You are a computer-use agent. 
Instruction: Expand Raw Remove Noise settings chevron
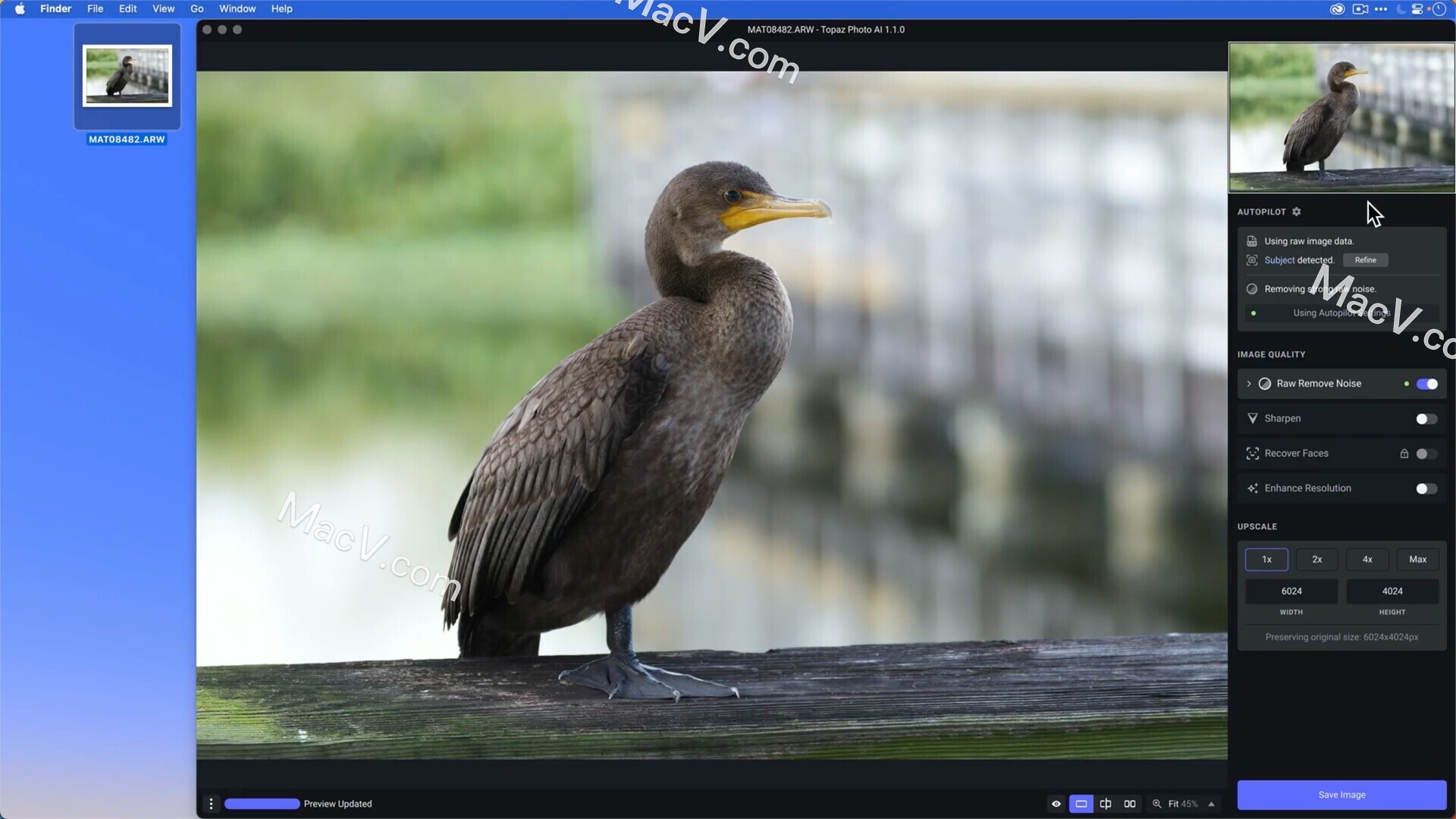tap(1248, 384)
